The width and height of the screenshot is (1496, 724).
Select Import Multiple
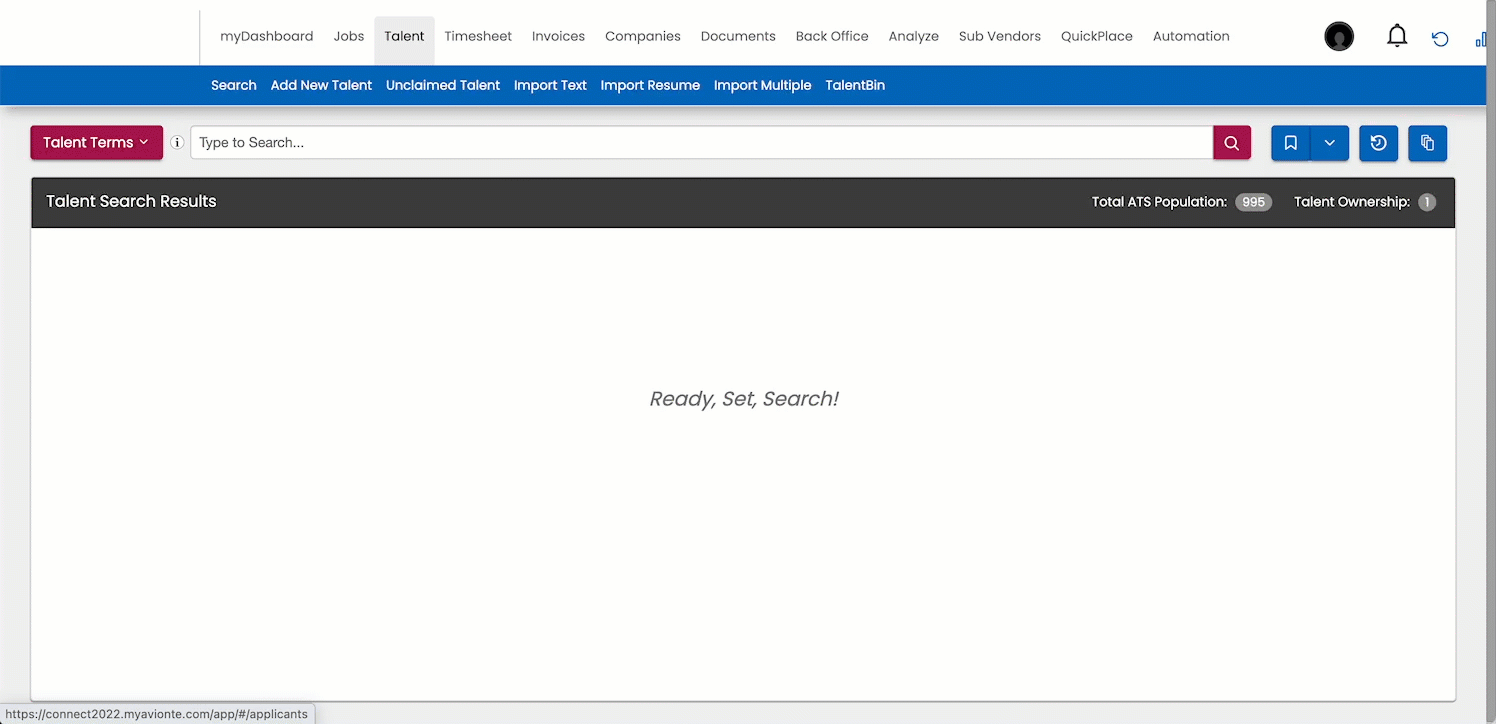point(763,85)
